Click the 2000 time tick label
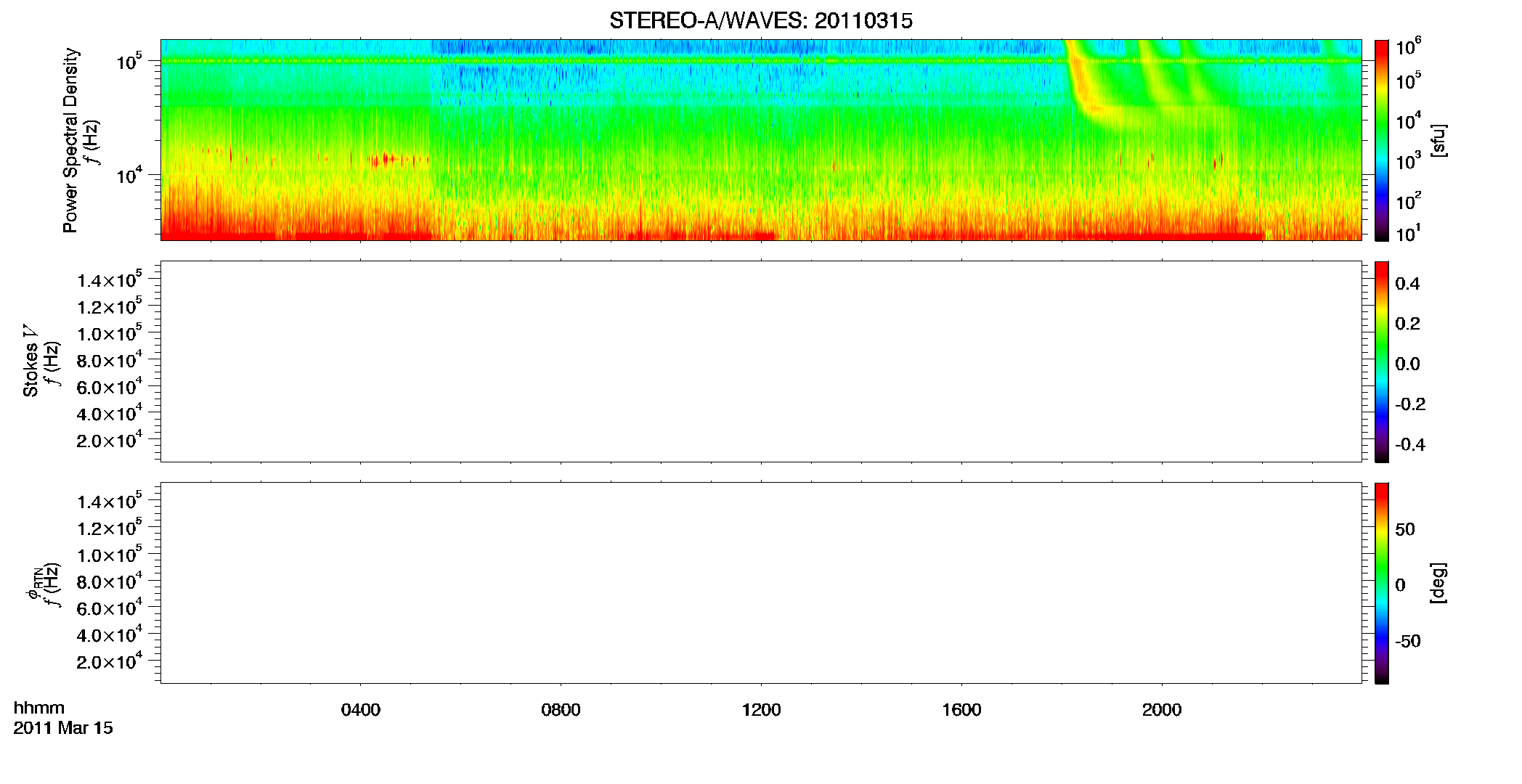The width and height of the screenshot is (1522, 784). point(1162,710)
